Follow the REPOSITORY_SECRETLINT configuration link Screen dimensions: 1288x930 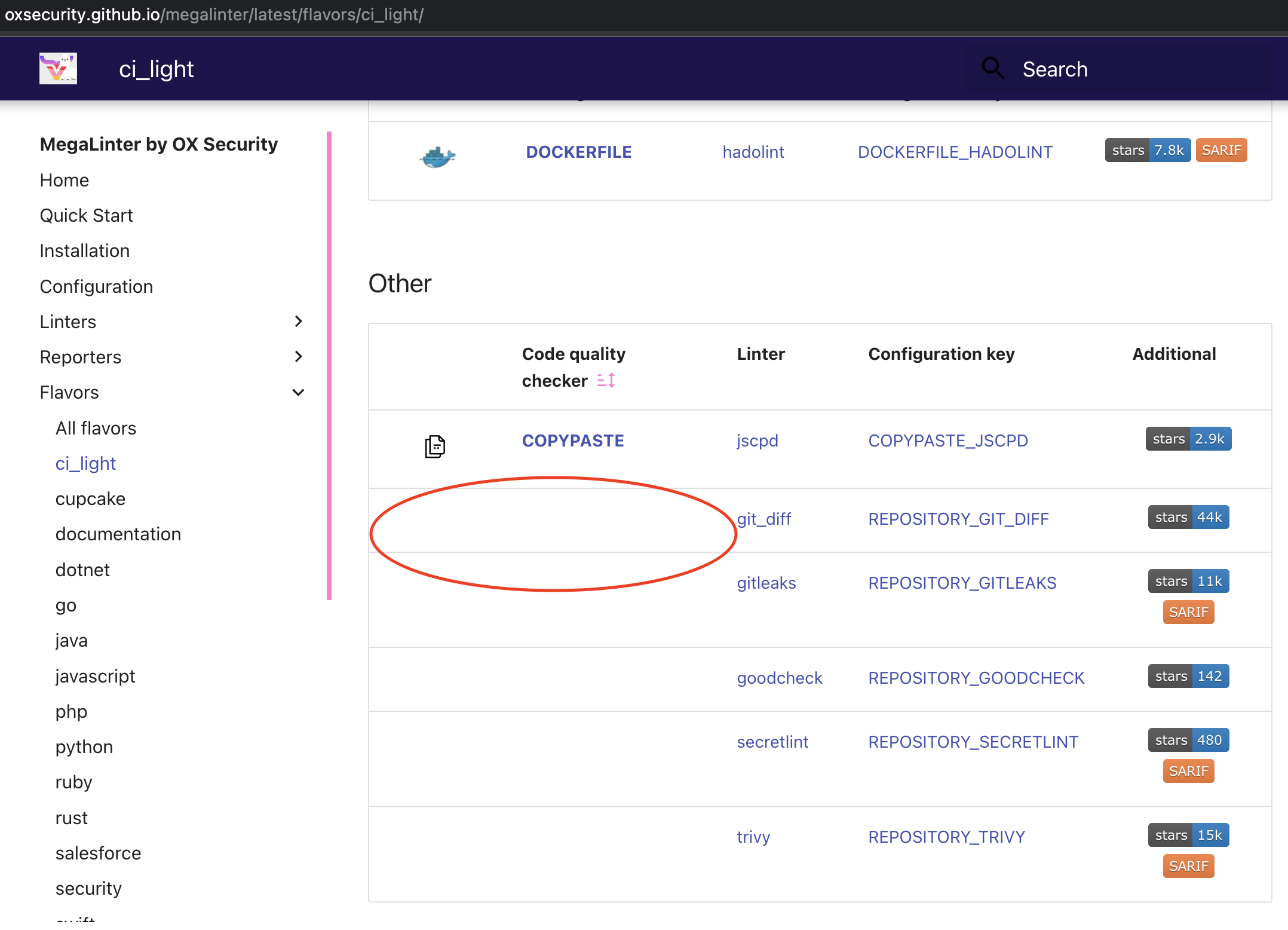973,741
